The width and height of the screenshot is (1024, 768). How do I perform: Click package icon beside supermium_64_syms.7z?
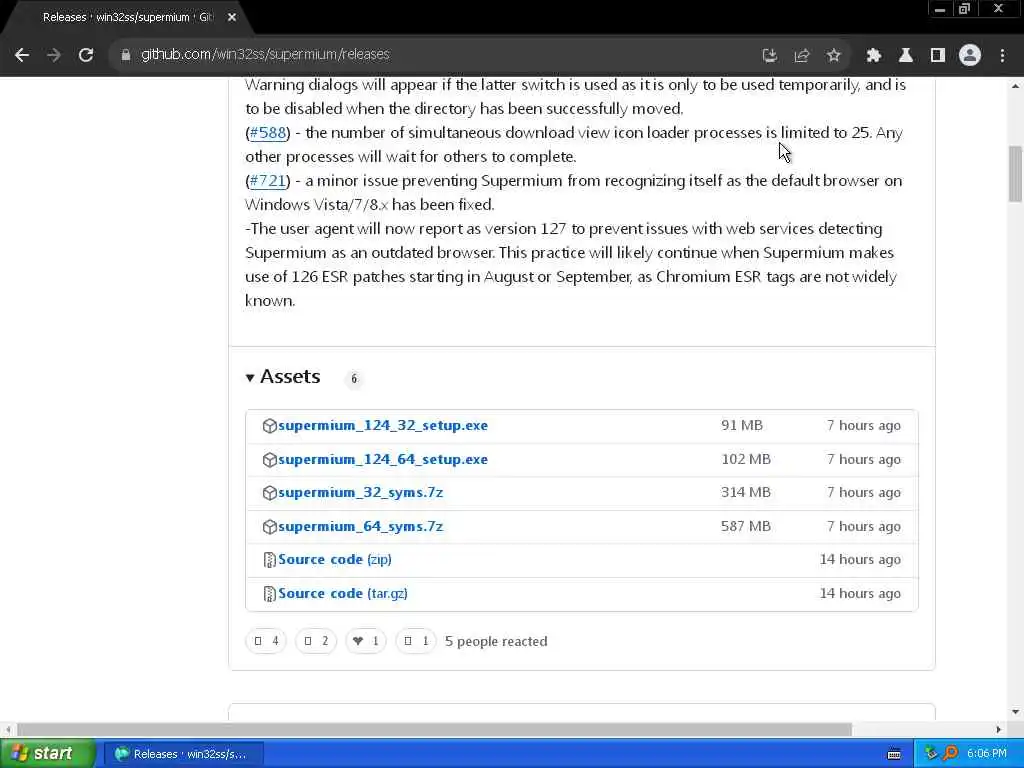269,526
